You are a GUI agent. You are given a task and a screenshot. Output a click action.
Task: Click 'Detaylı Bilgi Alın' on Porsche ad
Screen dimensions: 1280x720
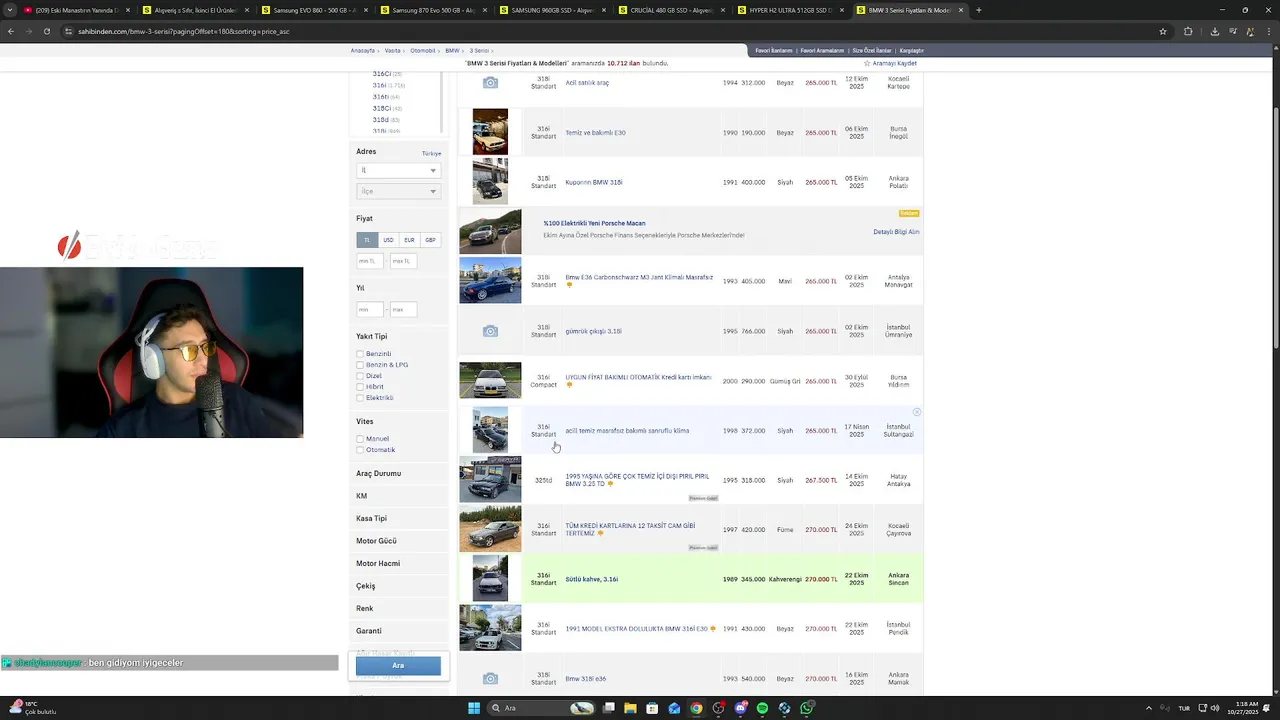(896, 232)
